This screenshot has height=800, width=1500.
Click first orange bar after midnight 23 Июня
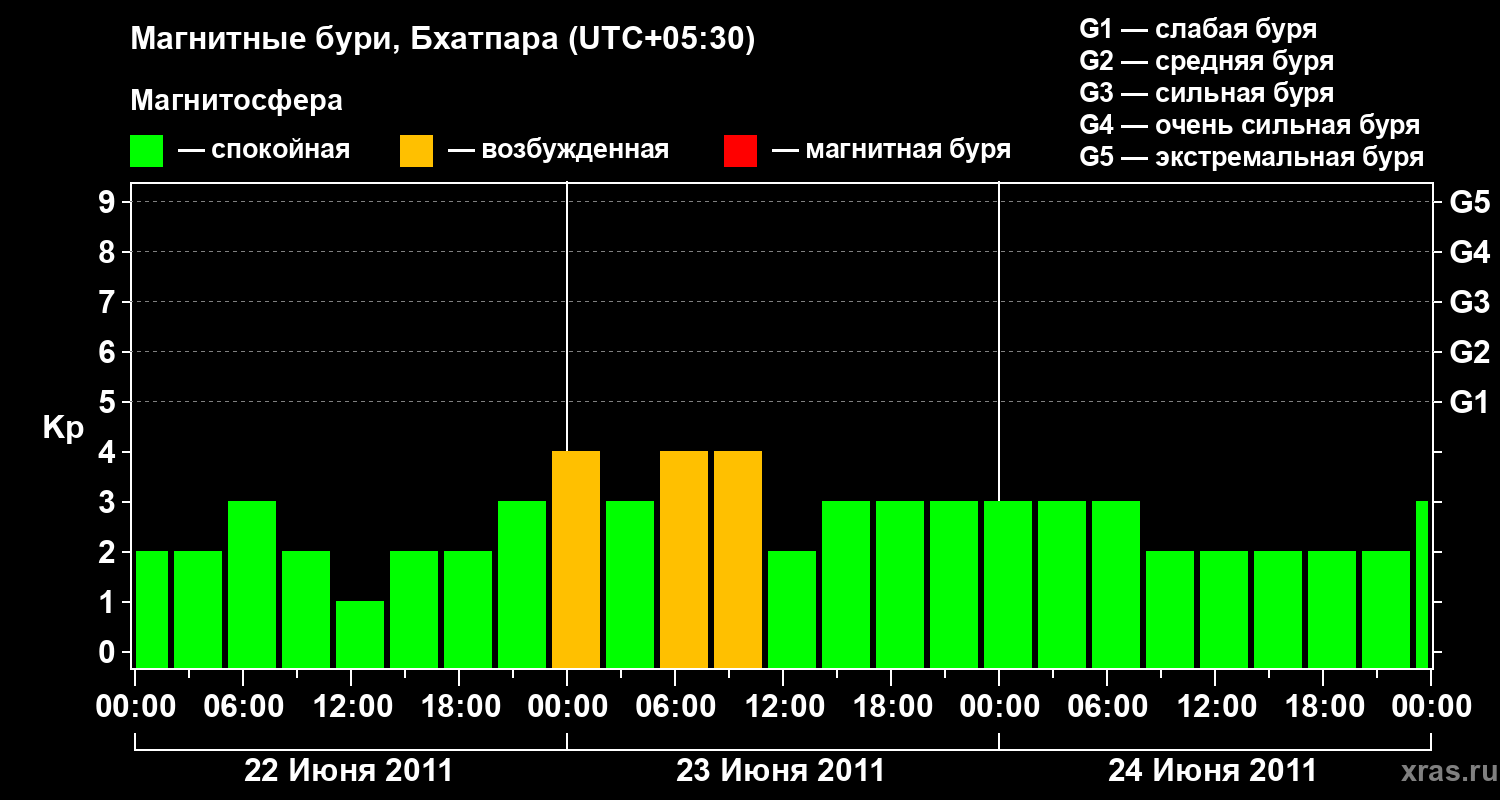576,559
